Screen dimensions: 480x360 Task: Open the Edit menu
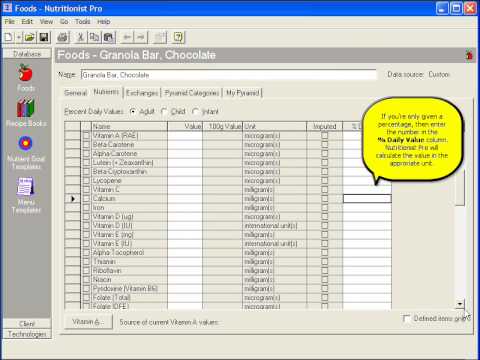(x=27, y=22)
